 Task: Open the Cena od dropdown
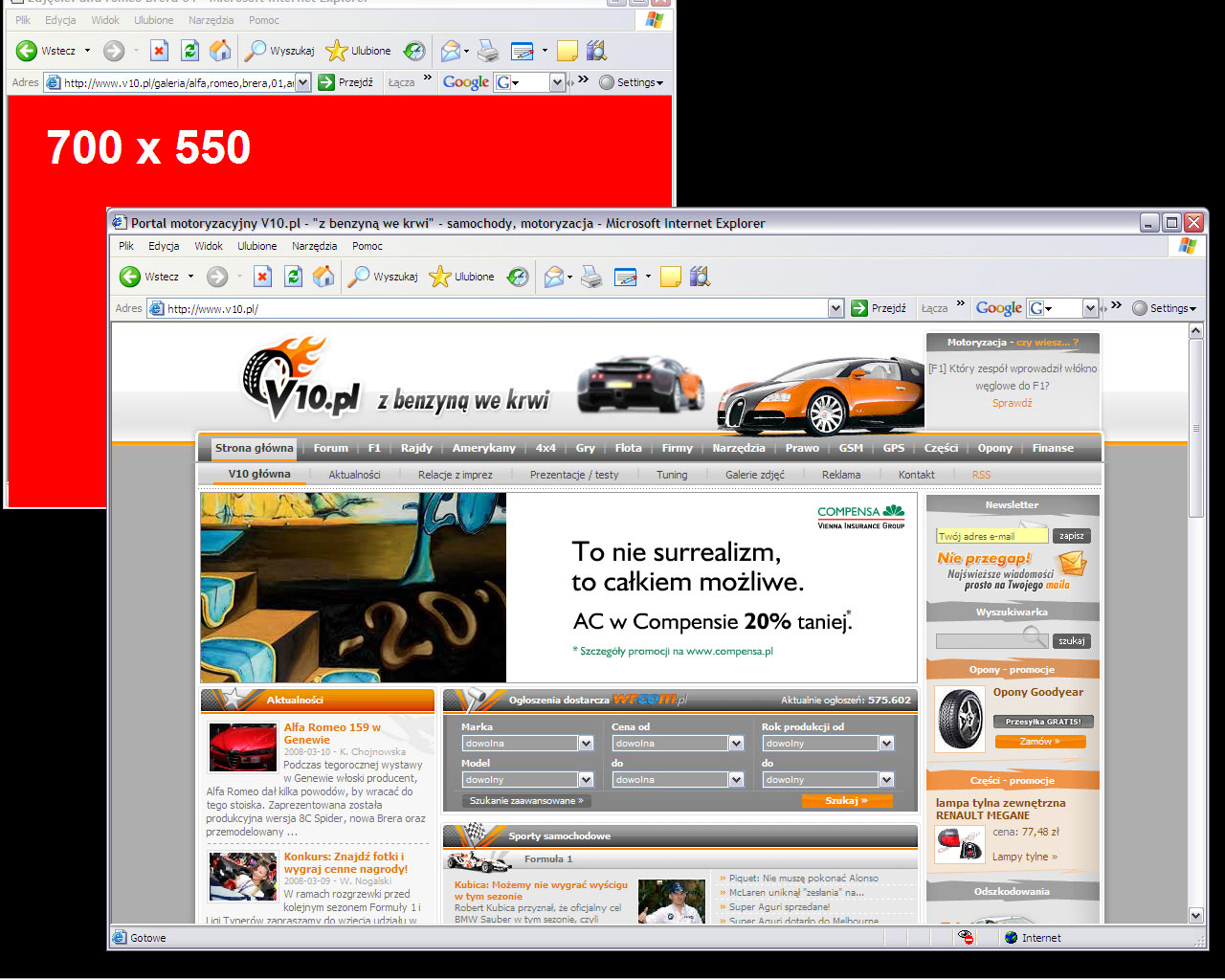click(736, 744)
